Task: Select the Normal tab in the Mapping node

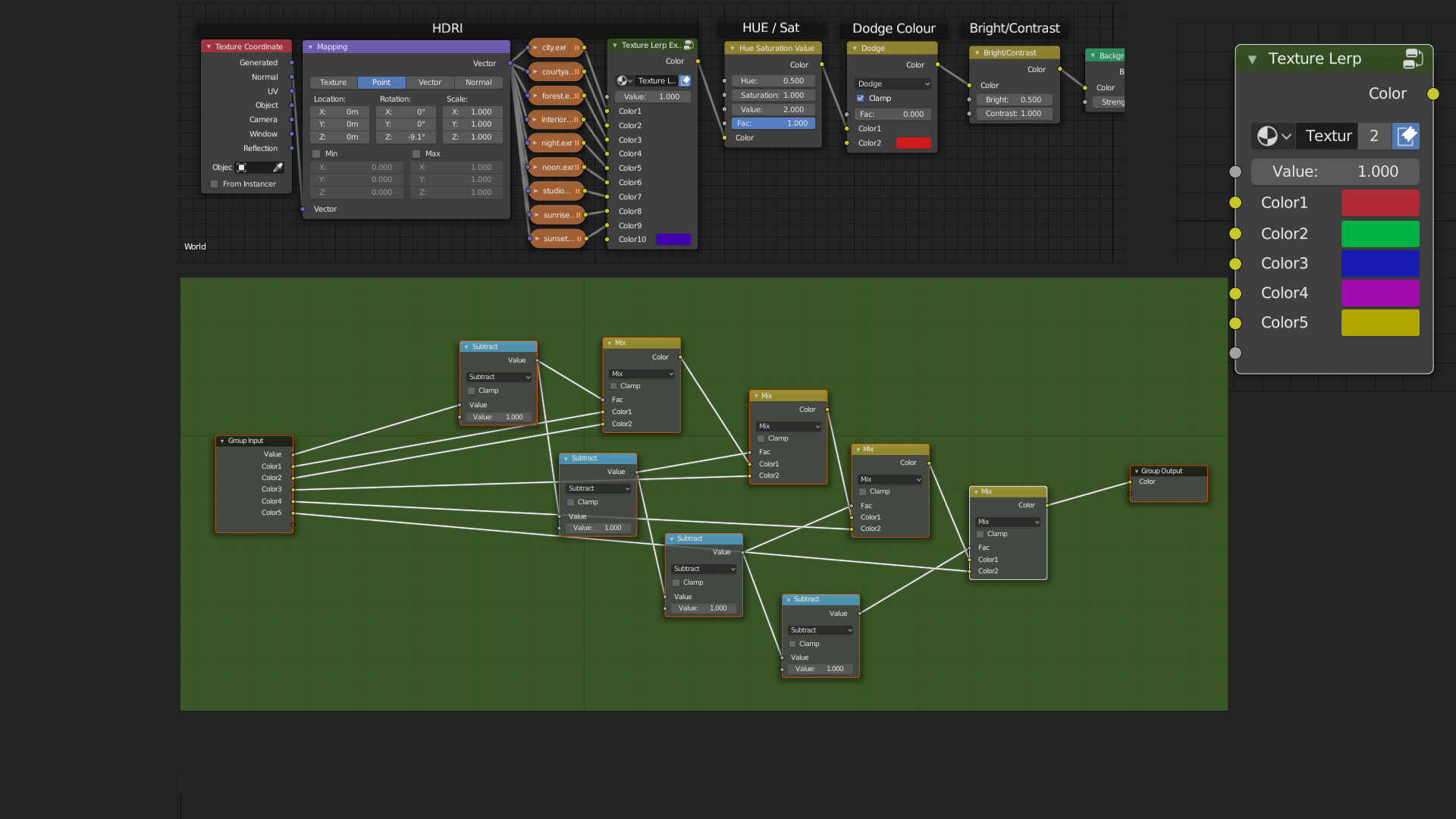Action: [x=479, y=83]
